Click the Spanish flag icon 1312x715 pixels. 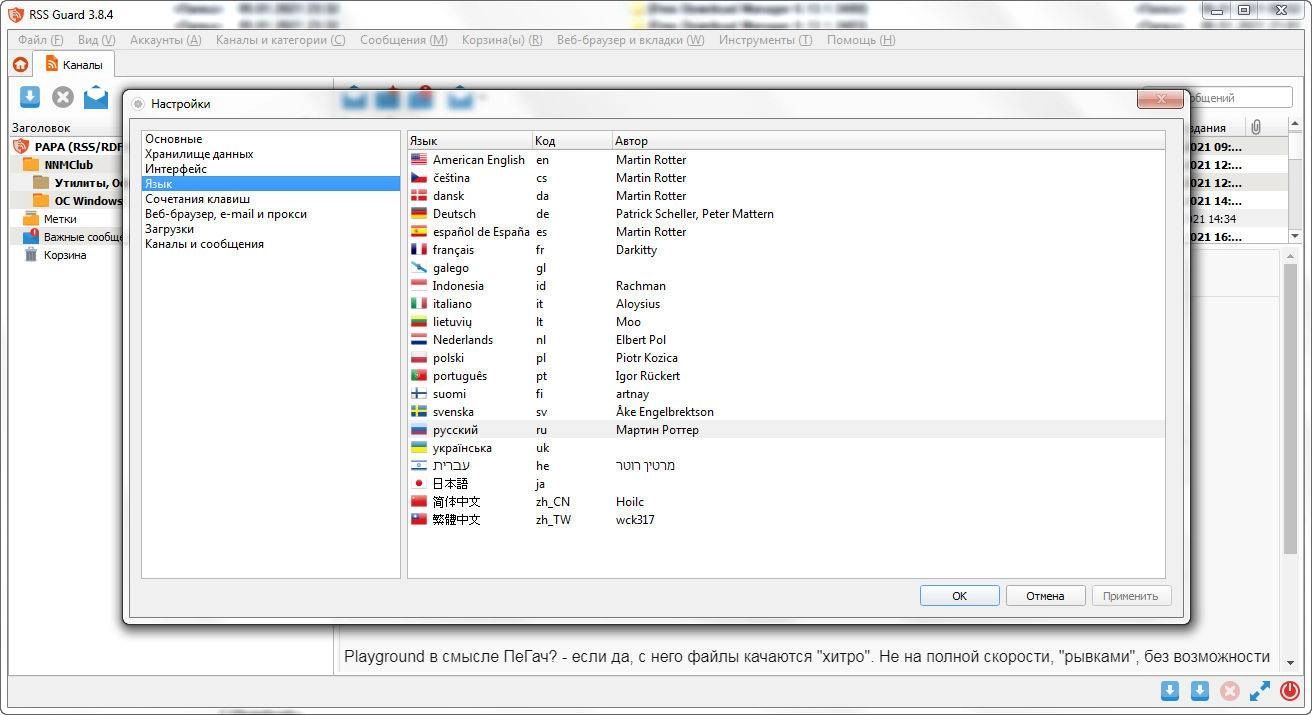tap(419, 232)
